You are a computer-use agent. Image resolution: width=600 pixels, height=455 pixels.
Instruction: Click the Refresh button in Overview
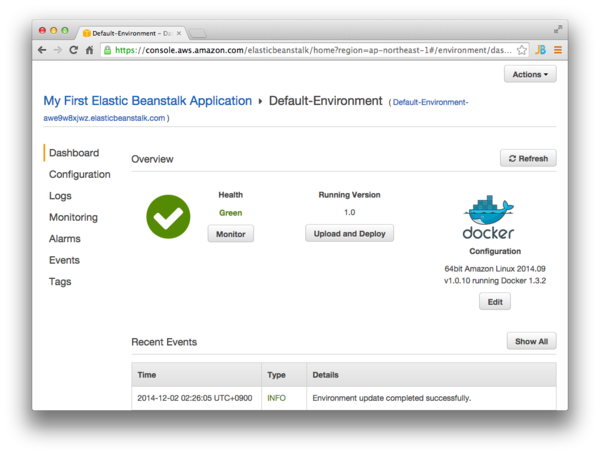point(528,158)
